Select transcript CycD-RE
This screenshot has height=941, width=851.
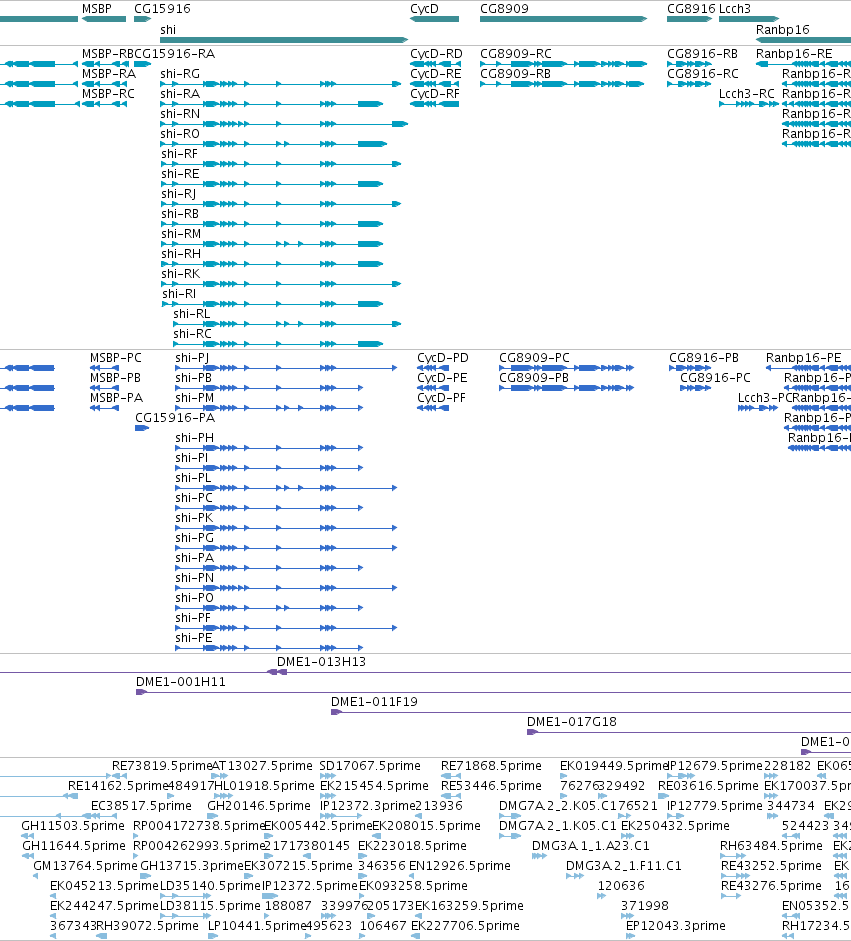[435, 84]
